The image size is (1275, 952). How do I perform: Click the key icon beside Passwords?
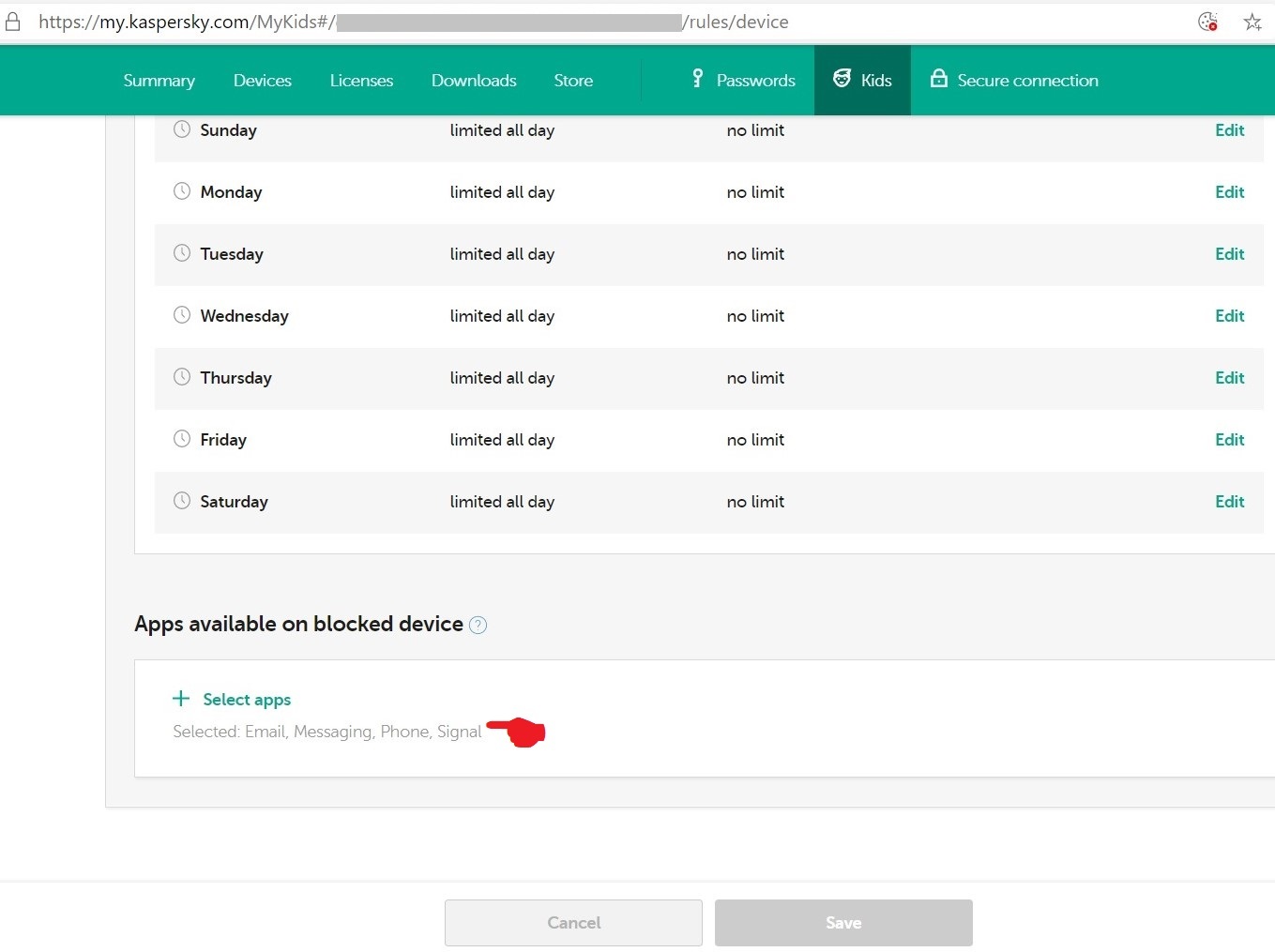(697, 79)
